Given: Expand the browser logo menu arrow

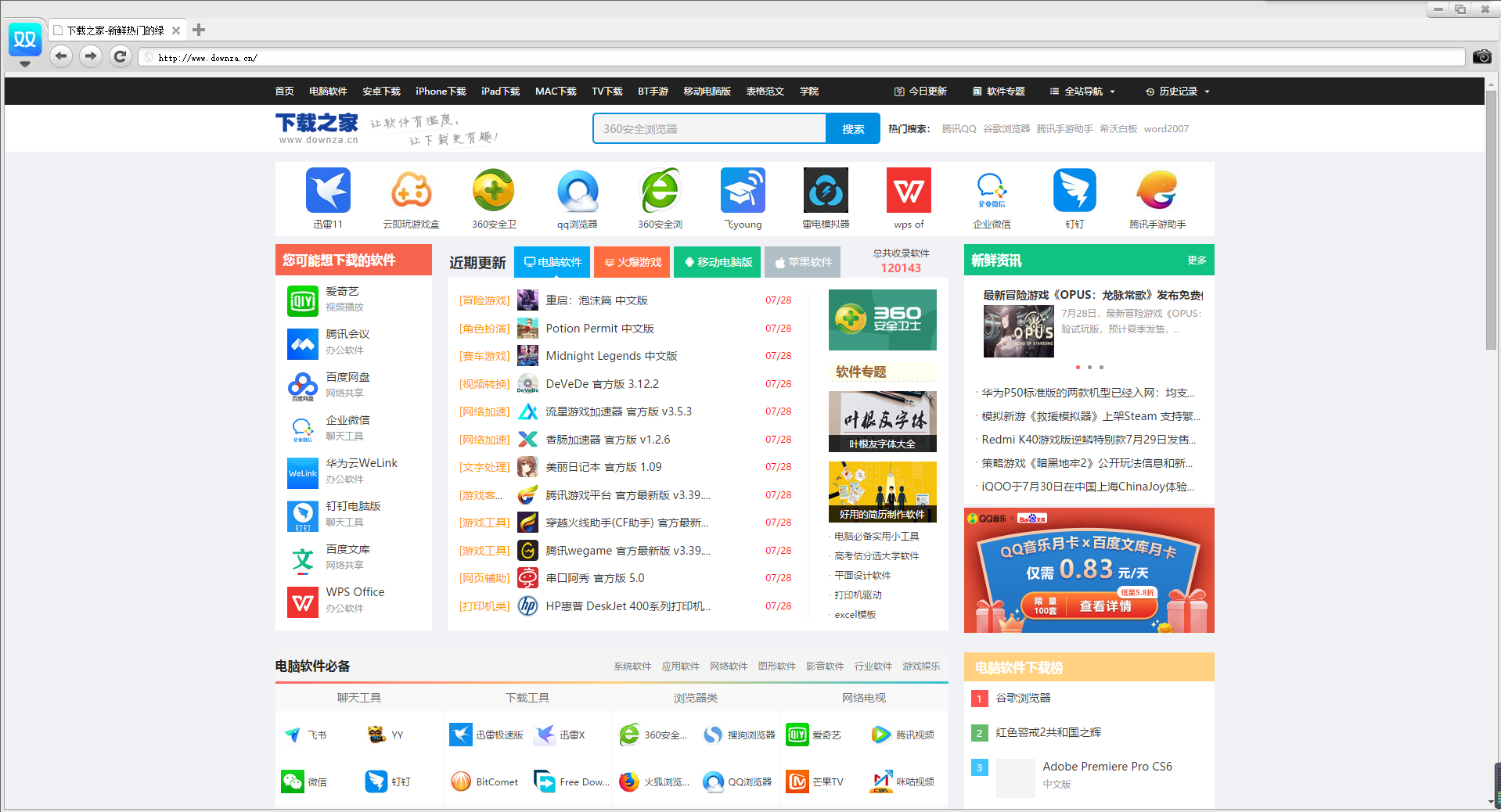Looking at the screenshot, I should pyautogui.click(x=24, y=63).
